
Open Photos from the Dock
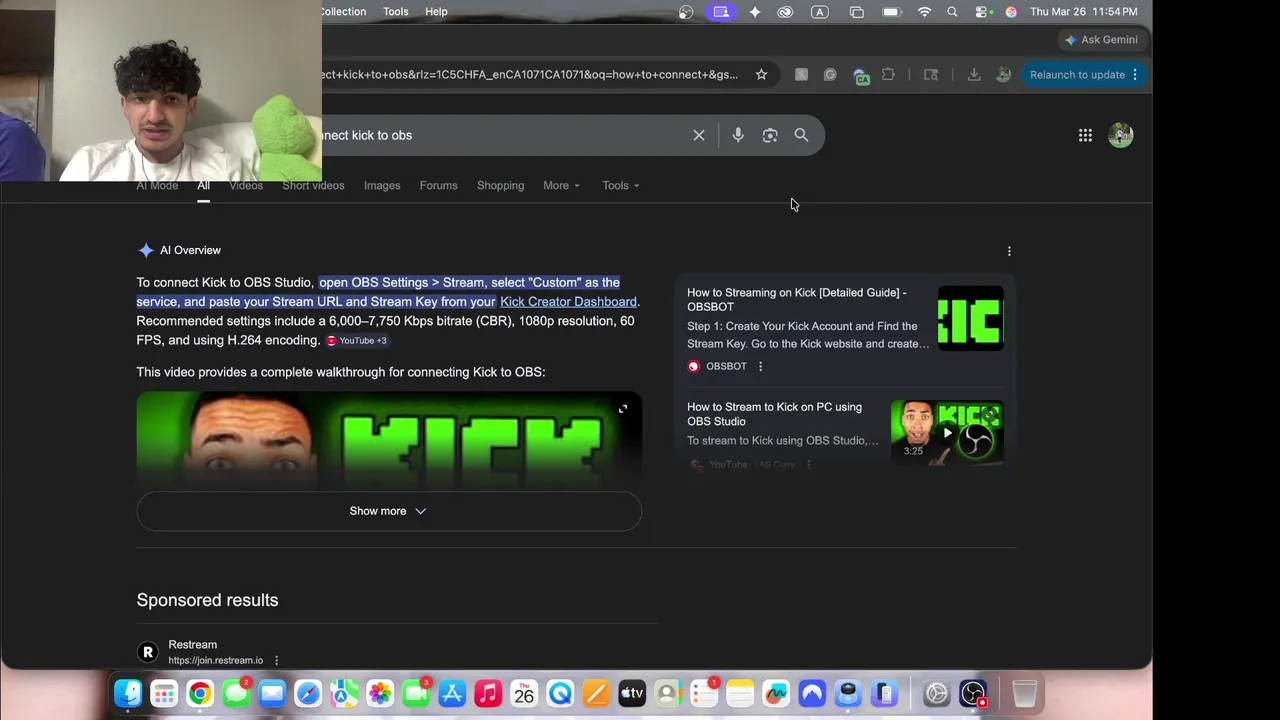(x=380, y=693)
